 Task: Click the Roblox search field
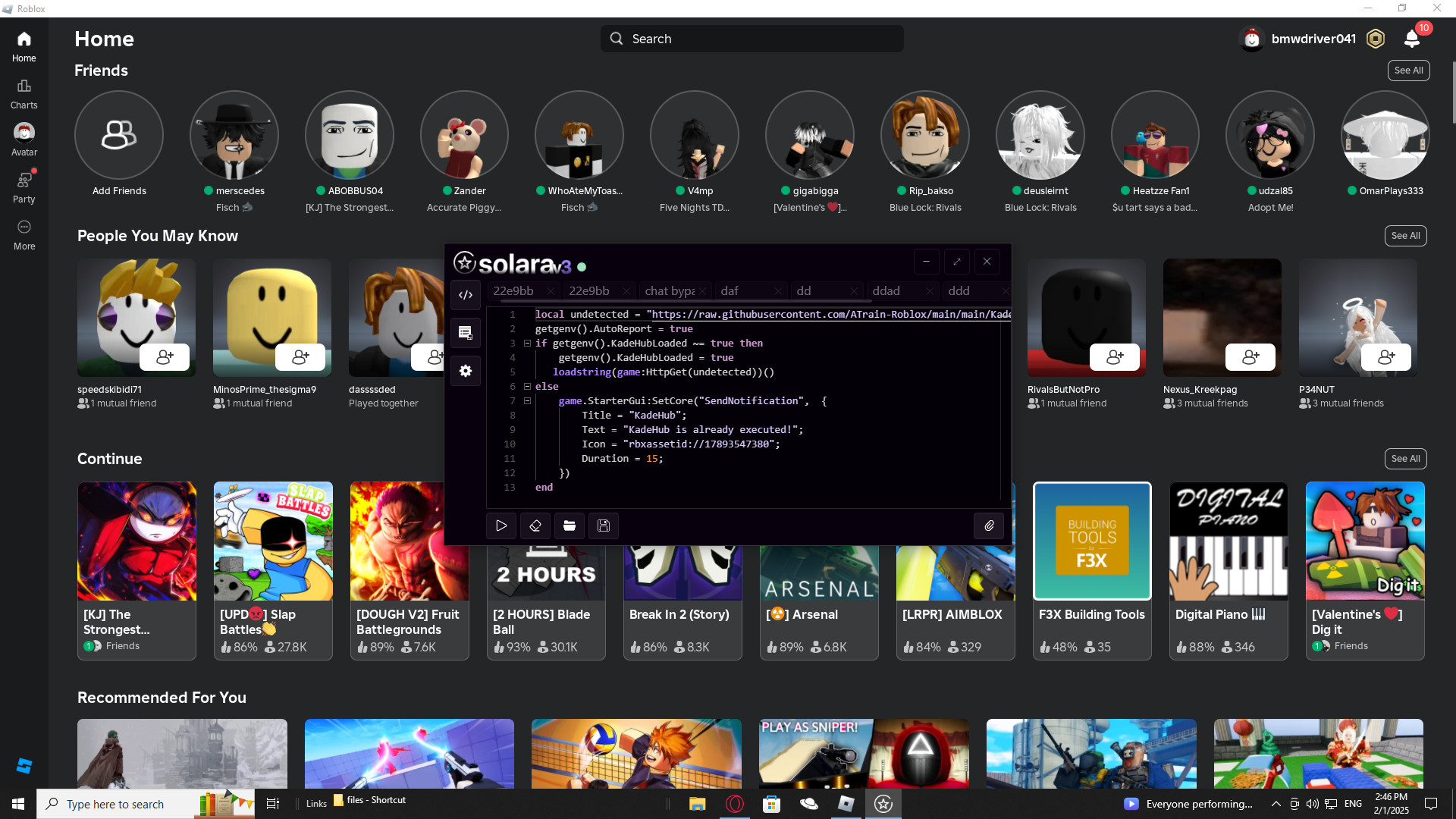coord(751,39)
